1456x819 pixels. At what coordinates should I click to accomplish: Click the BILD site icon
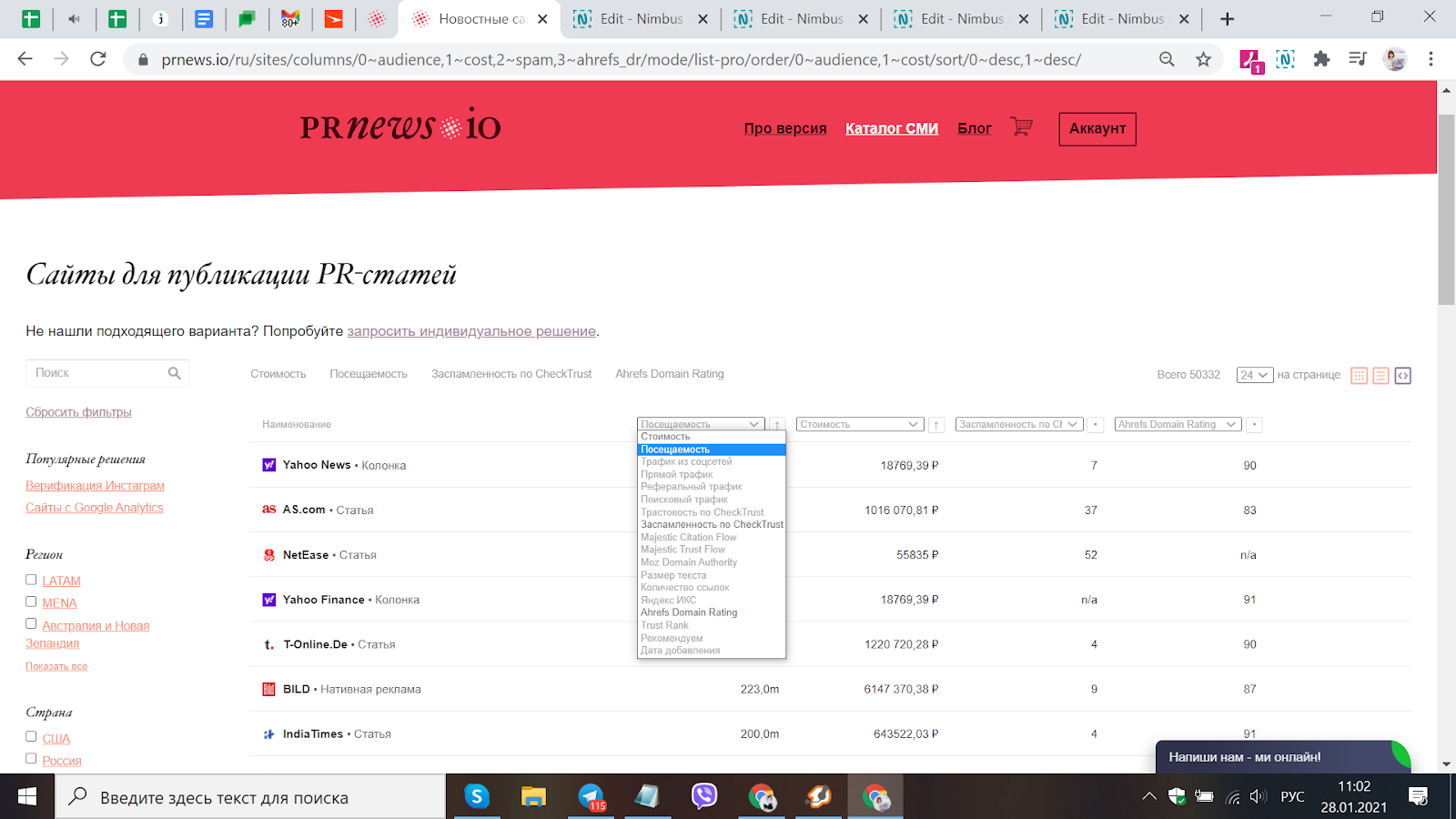pos(269,689)
